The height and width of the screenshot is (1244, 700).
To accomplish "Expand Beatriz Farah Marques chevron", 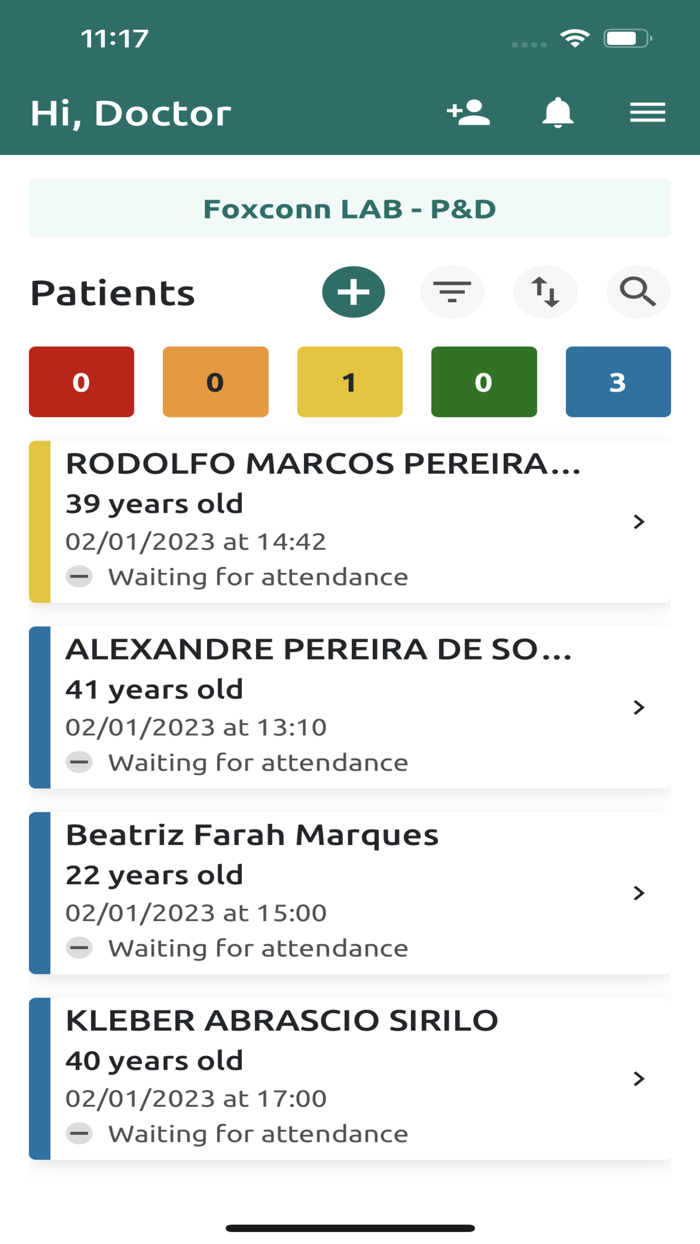I will 639,893.
